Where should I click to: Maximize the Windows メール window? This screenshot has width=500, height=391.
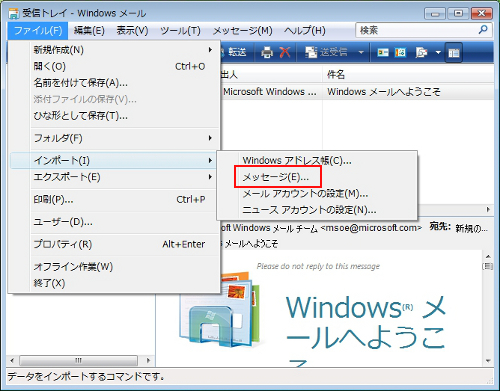pos(458,14)
